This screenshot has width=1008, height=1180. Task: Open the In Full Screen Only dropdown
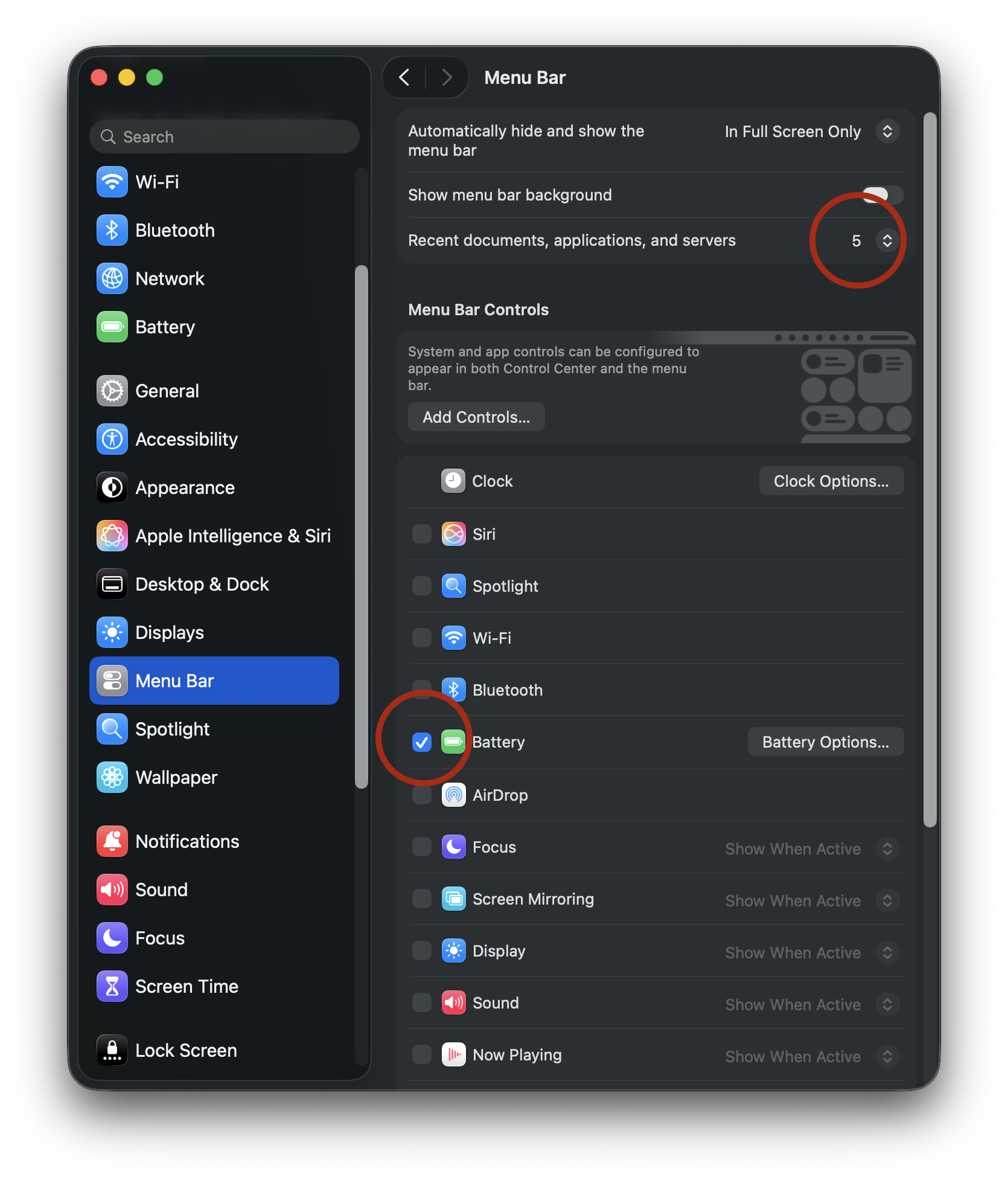(x=812, y=132)
